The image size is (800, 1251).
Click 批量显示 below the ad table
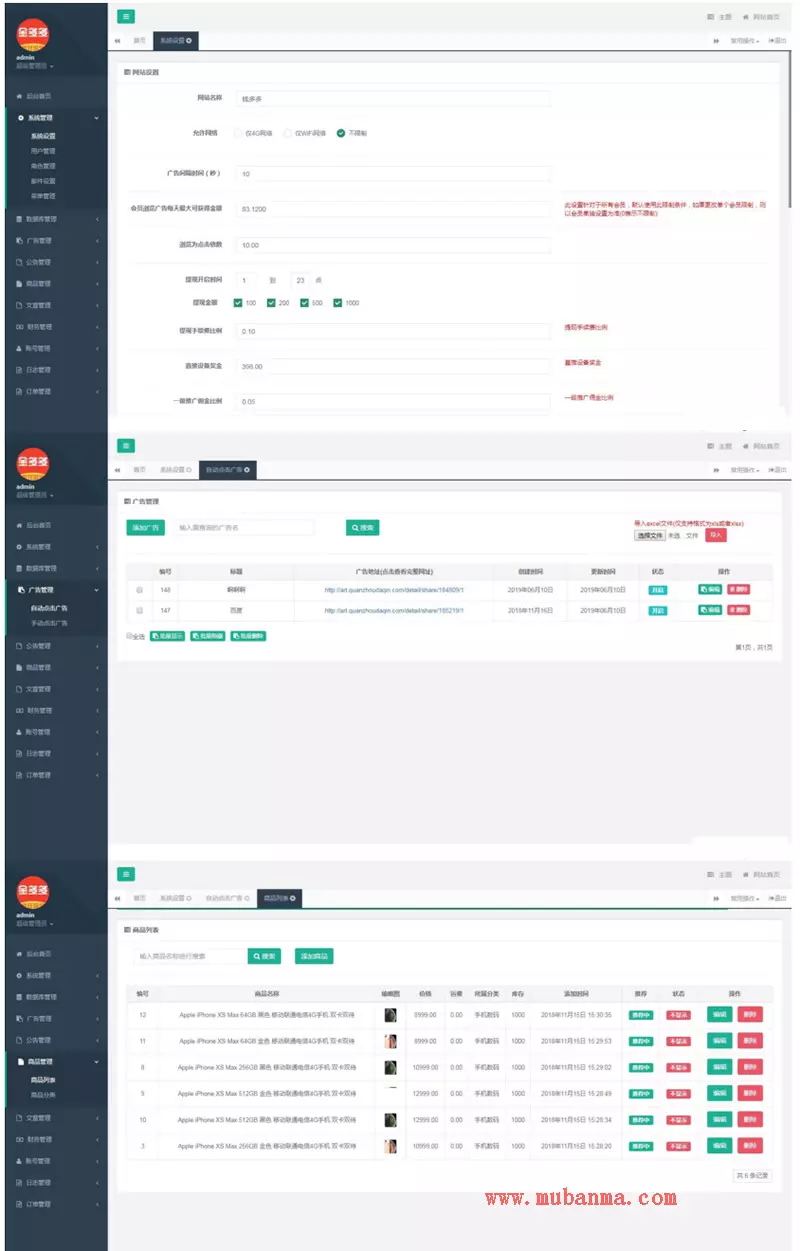[x=167, y=636]
